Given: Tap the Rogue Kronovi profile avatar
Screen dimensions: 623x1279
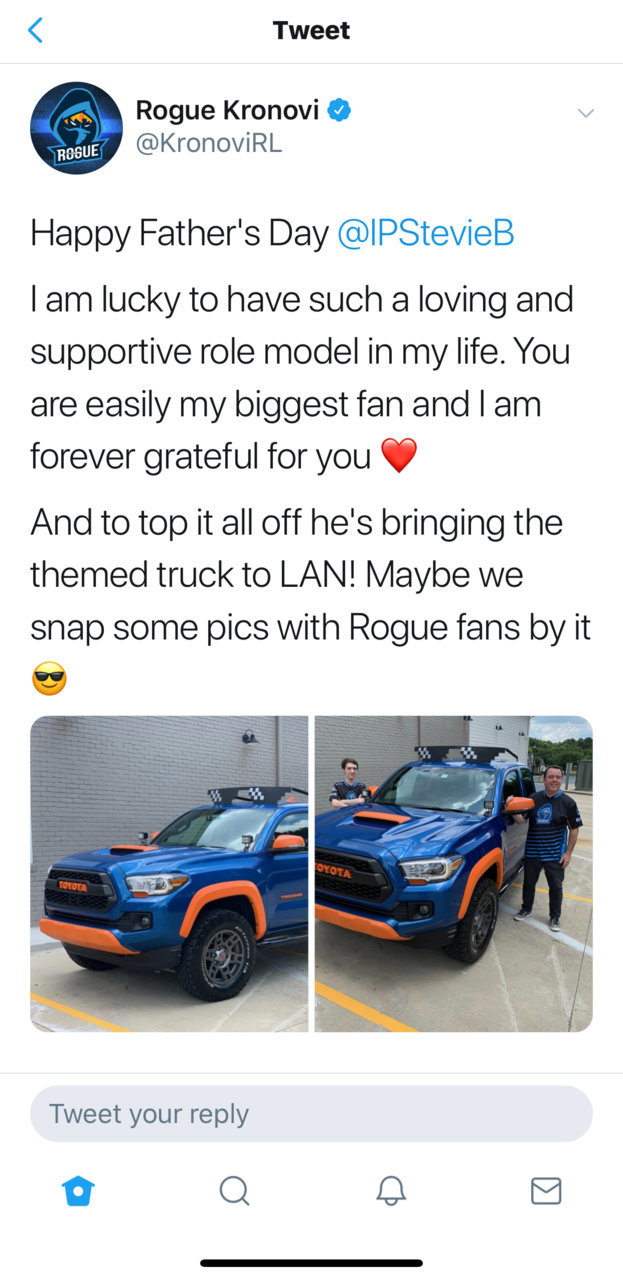Looking at the screenshot, I should pyautogui.click(x=77, y=127).
